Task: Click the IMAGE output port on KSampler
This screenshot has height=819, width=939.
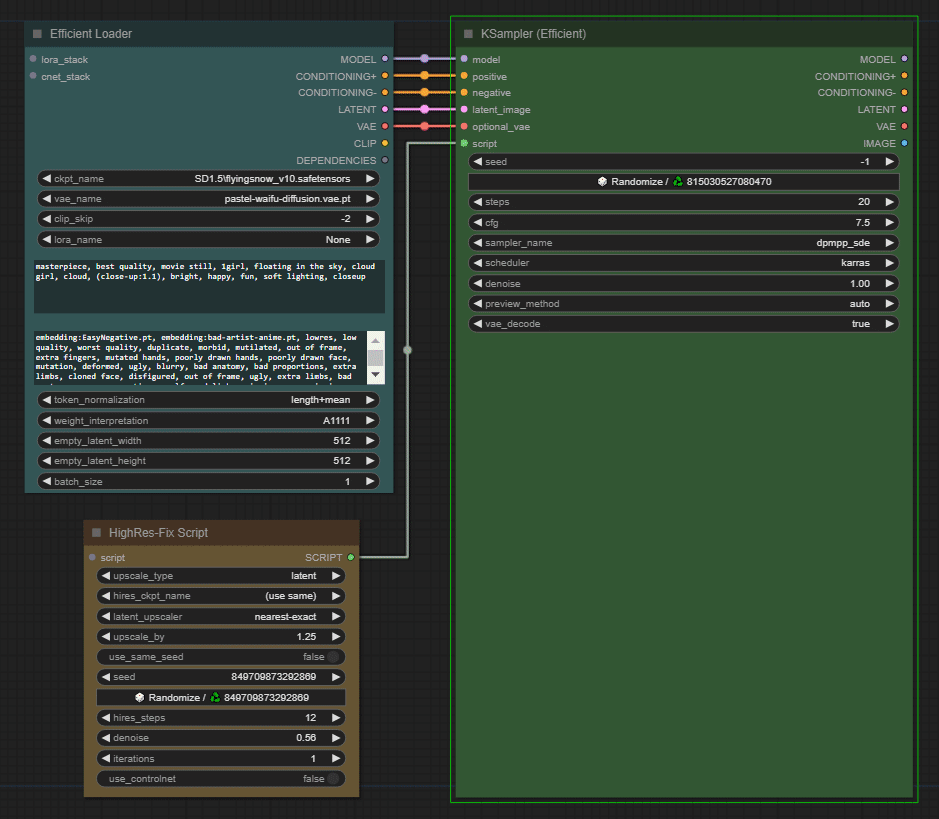Action: [904, 143]
